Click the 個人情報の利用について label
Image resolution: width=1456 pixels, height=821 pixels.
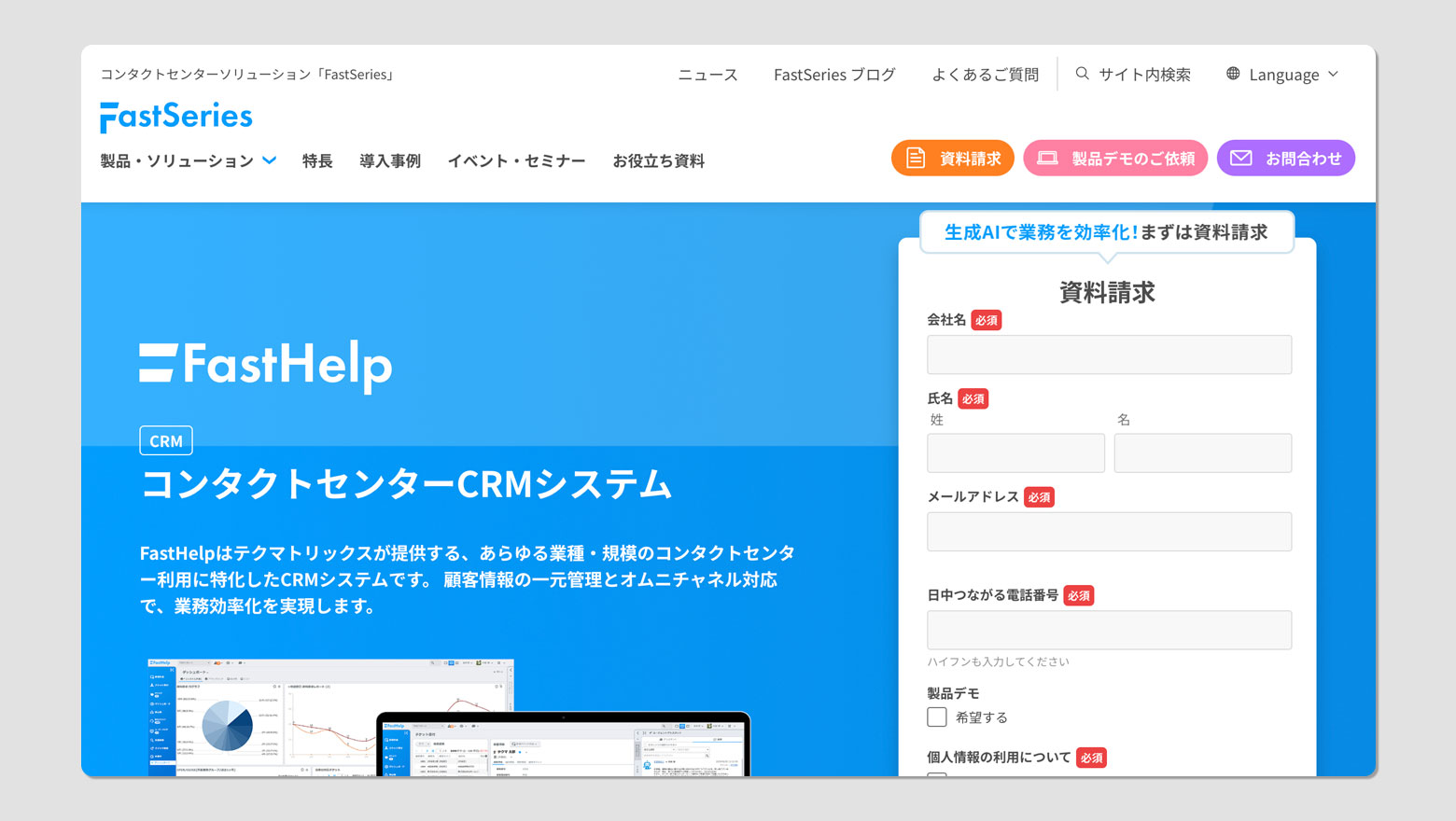pyautogui.click(x=999, y=758)
